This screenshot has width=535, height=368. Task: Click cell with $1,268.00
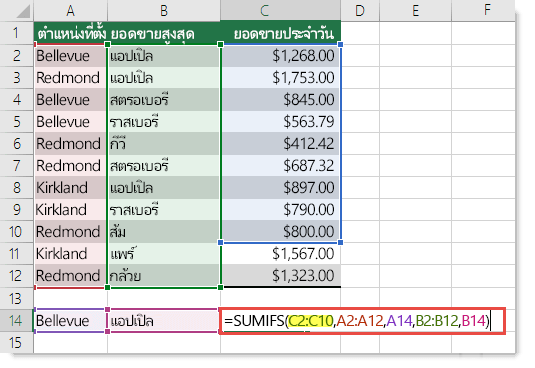pos(280,56)
